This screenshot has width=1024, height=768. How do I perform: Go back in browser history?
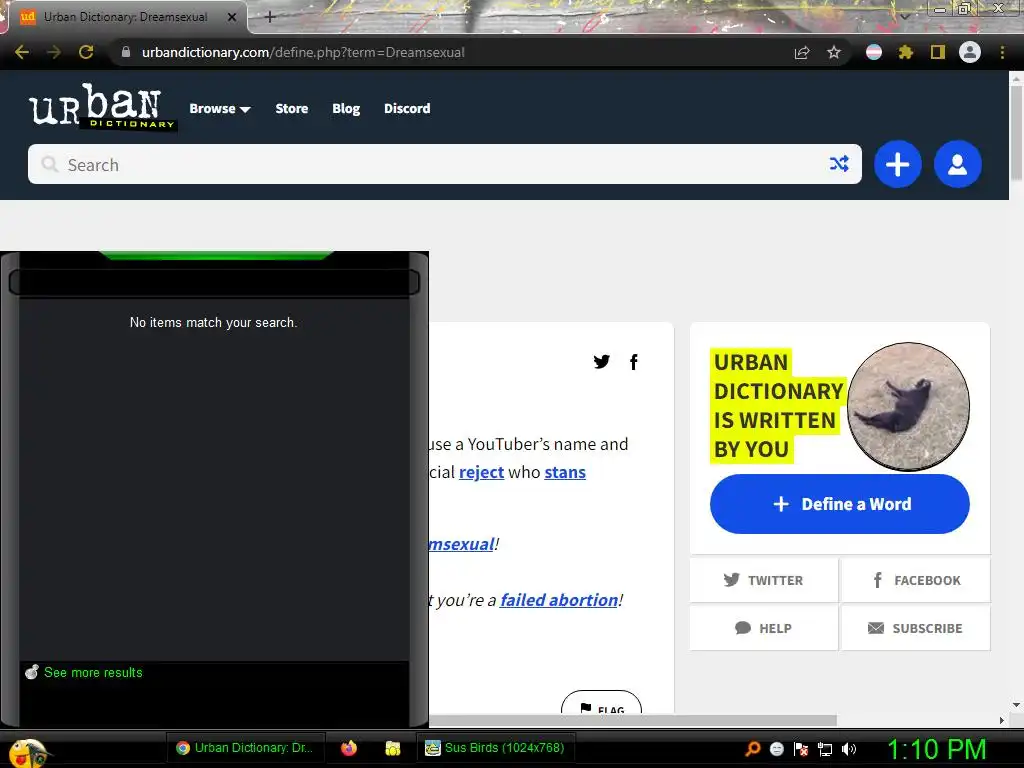(22, 52)
